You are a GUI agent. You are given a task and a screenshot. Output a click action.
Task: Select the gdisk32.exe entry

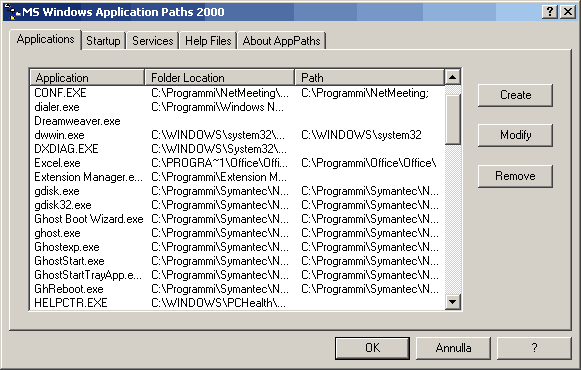[x=63, y=205]
